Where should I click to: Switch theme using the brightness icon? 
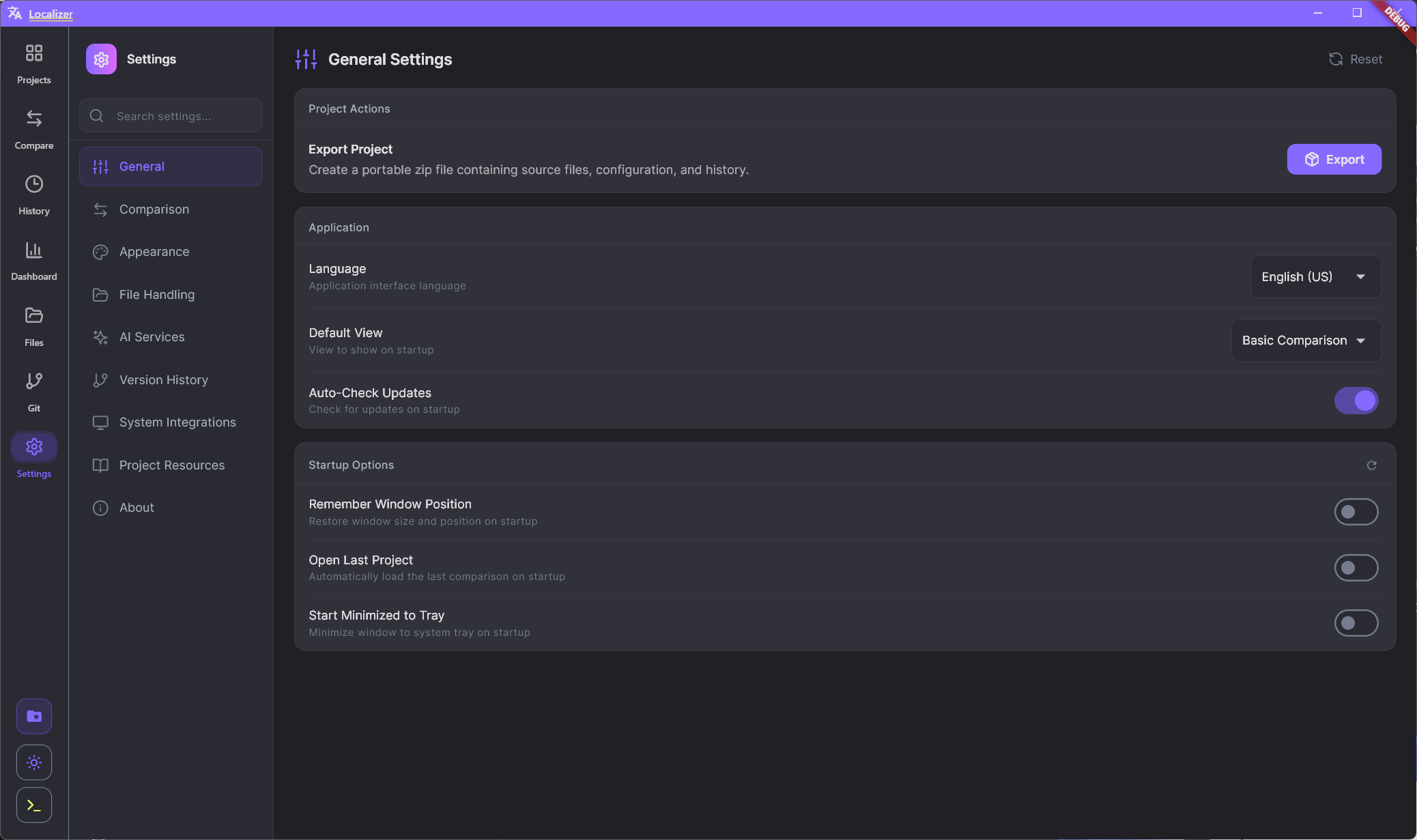[33, 762]
